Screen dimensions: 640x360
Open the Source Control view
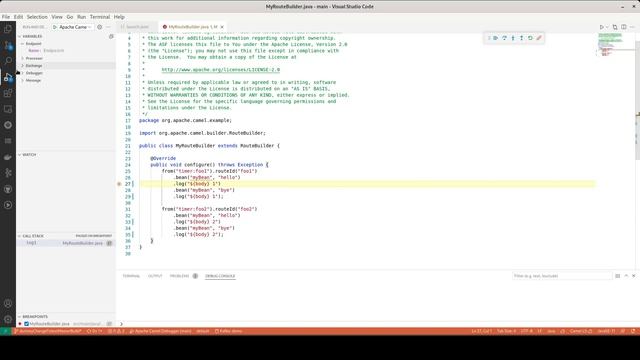tap(8, 45)
